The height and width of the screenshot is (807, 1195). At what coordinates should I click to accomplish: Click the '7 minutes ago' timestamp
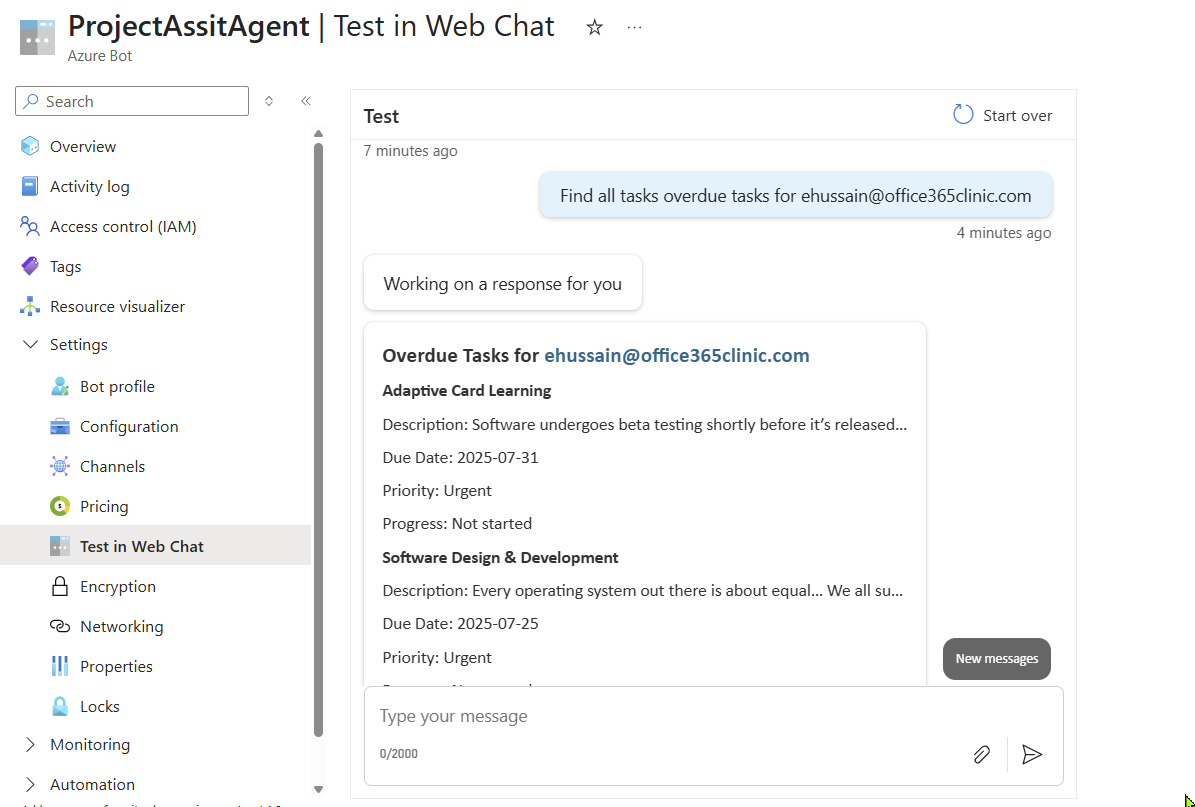410,151
